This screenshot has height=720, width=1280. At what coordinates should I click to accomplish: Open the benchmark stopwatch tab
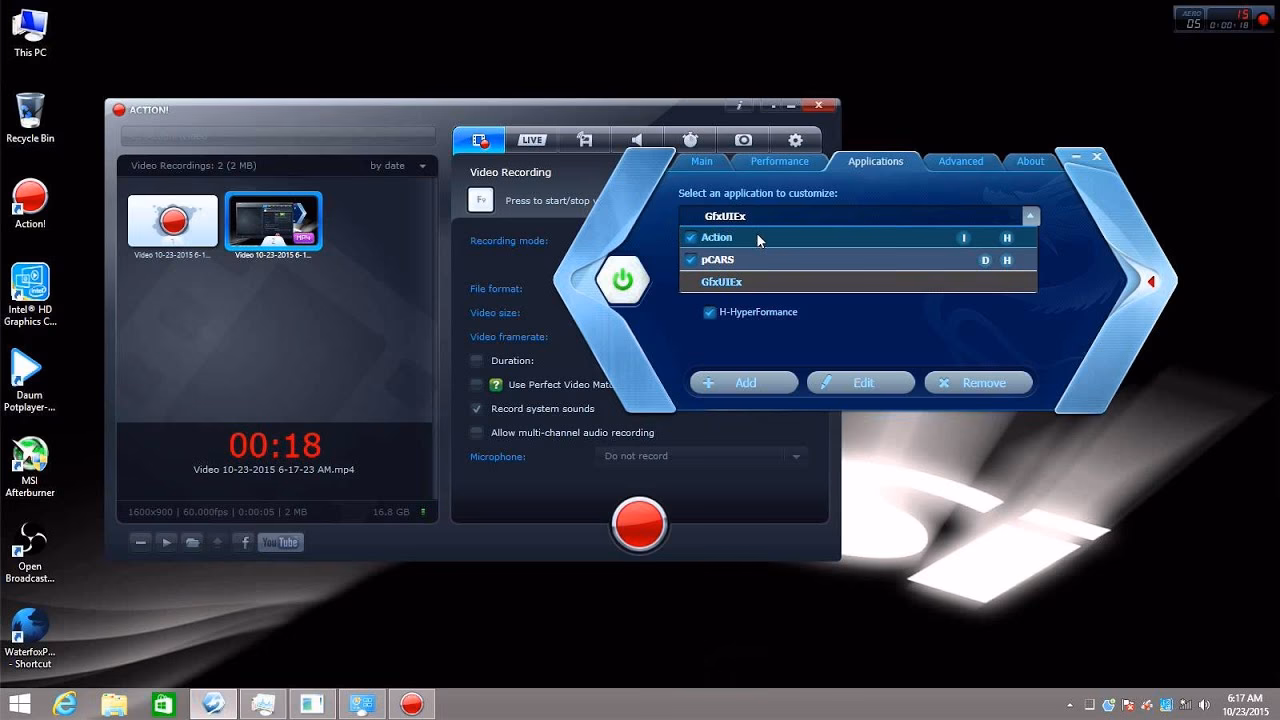[x=690, y=141]
